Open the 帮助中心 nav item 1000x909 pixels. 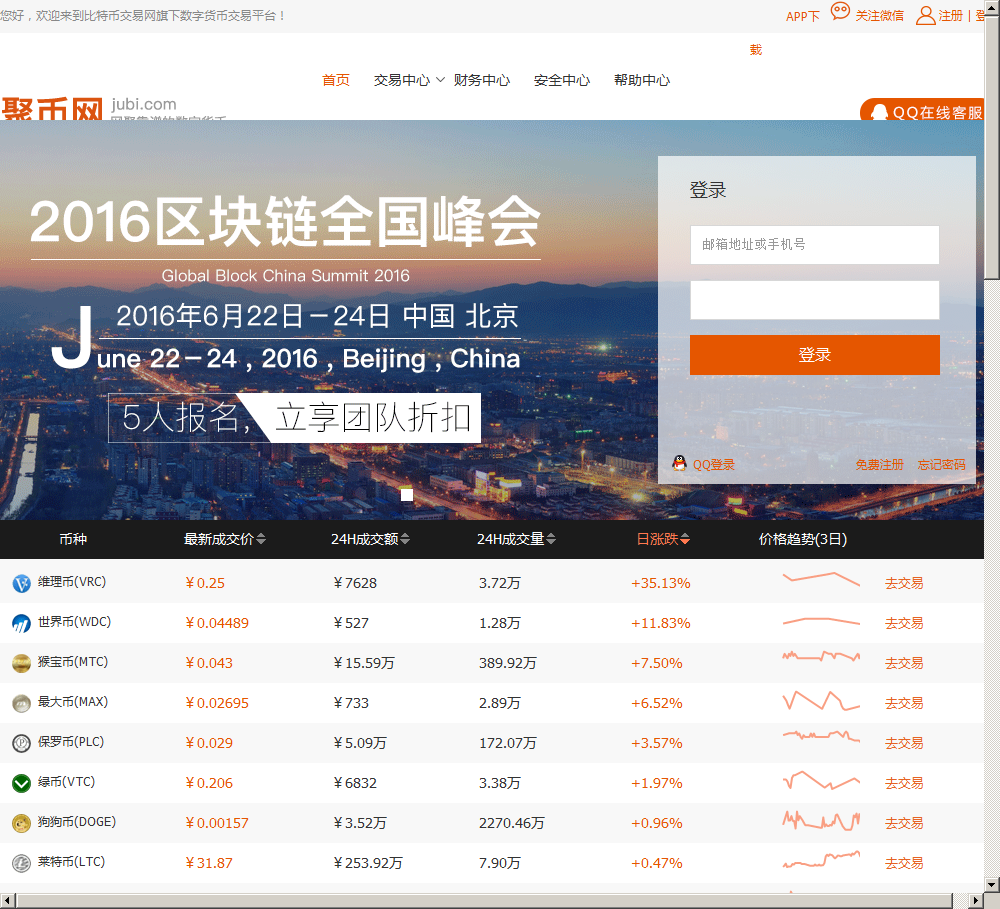pos(642,80)
